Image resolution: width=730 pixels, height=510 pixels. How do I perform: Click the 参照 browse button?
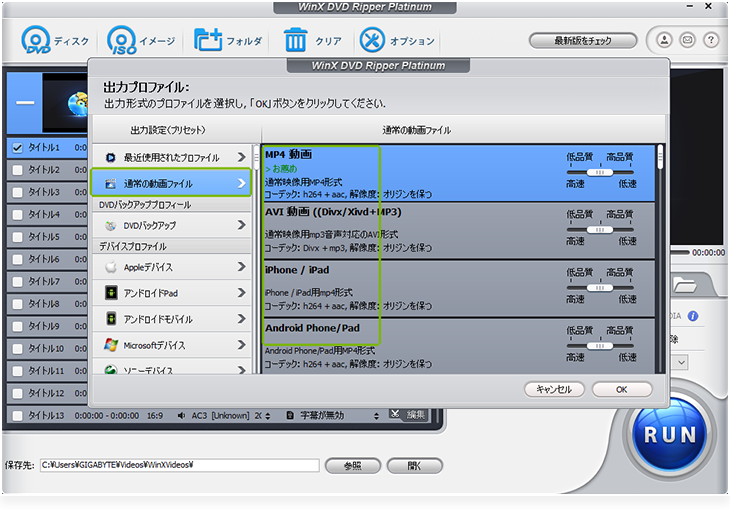tap(352, 465)
